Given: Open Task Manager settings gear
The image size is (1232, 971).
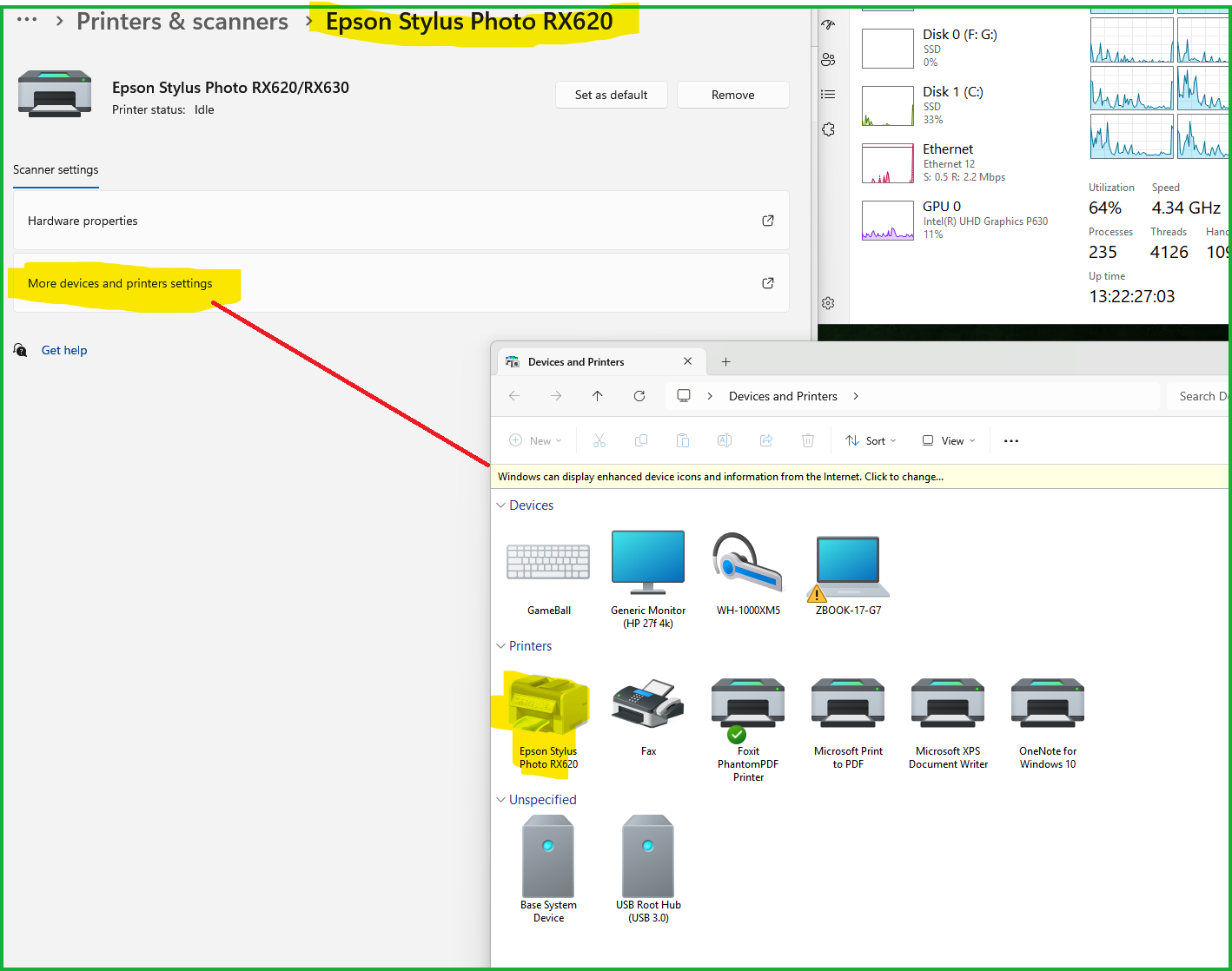Looking at the screenshot, I should tap(828, 303).
